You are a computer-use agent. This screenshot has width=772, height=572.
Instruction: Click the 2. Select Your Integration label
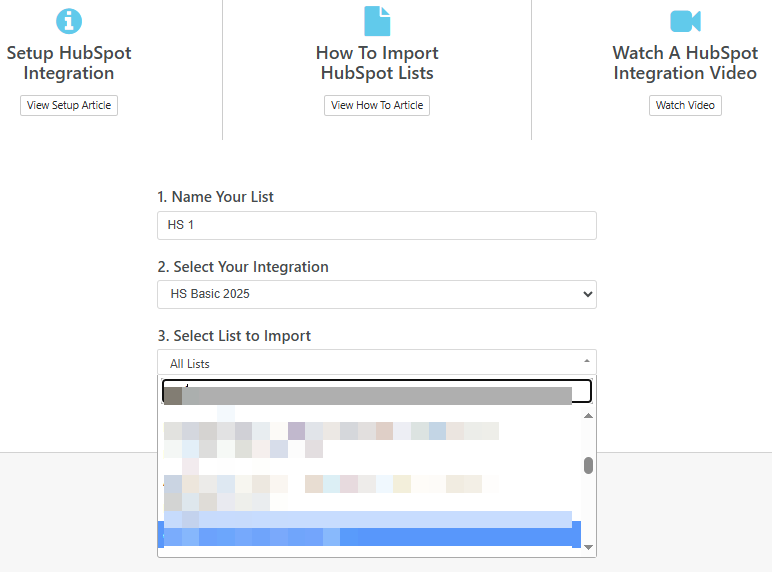click(x=243, y=267)
